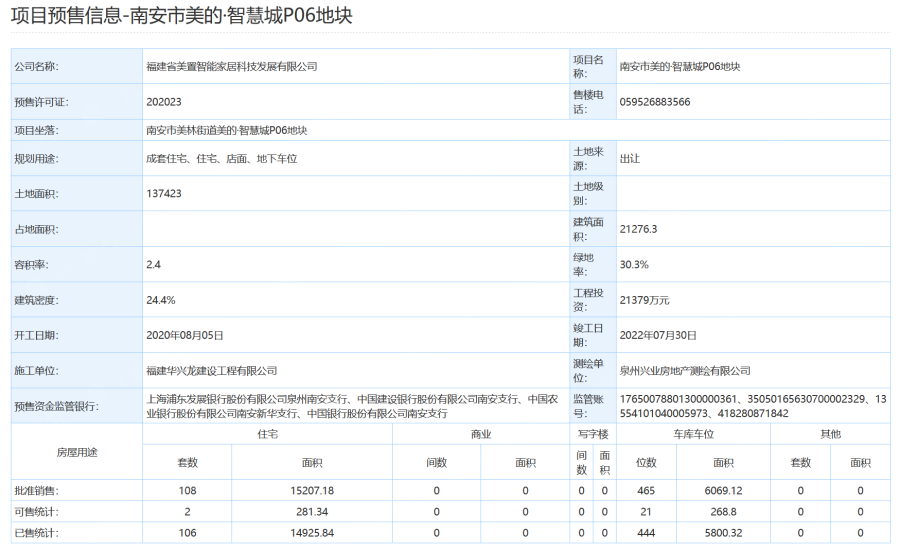Click the 住宅 column group header

coord(267,434)
